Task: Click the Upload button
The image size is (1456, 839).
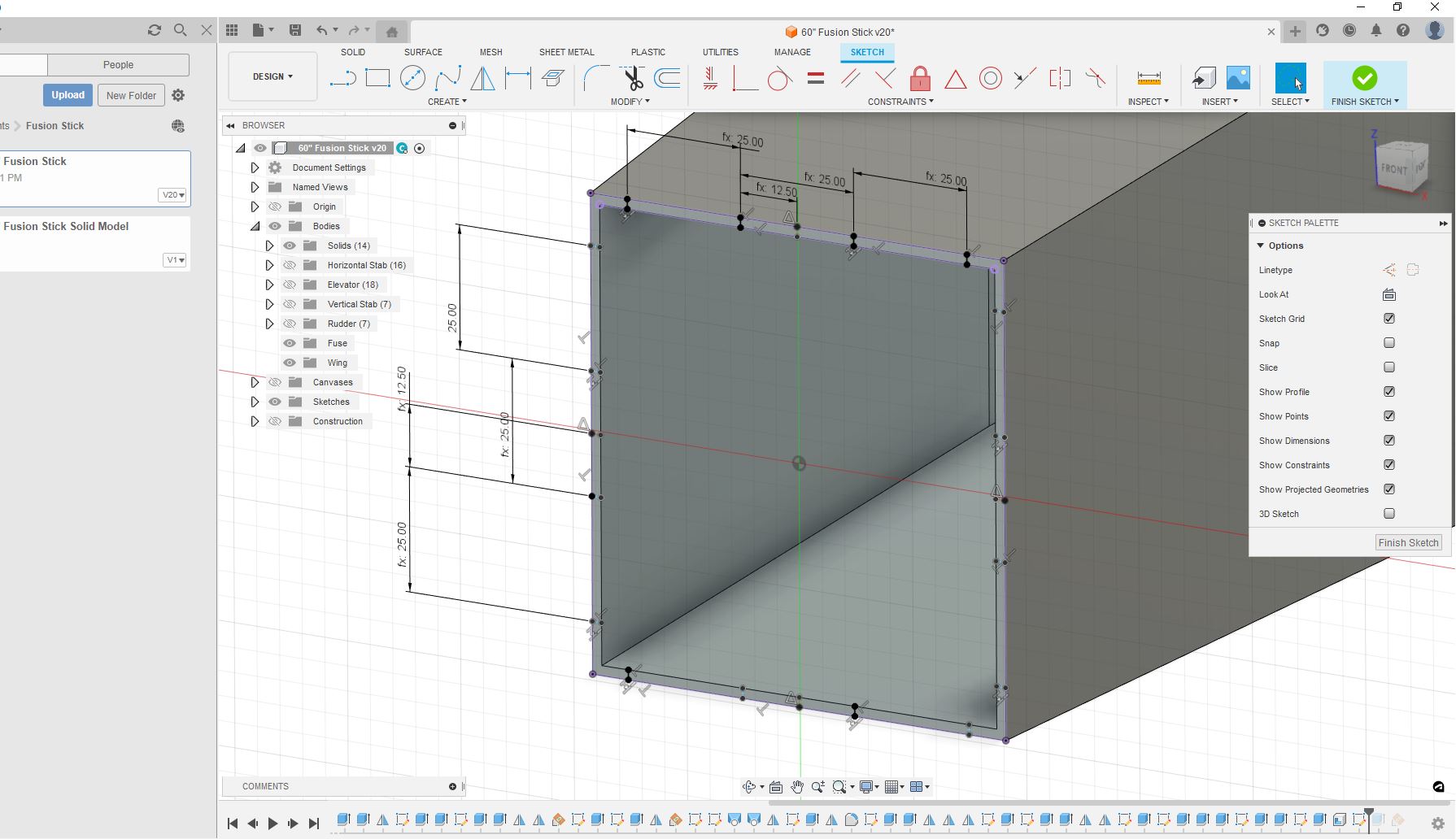Action: 68,95
